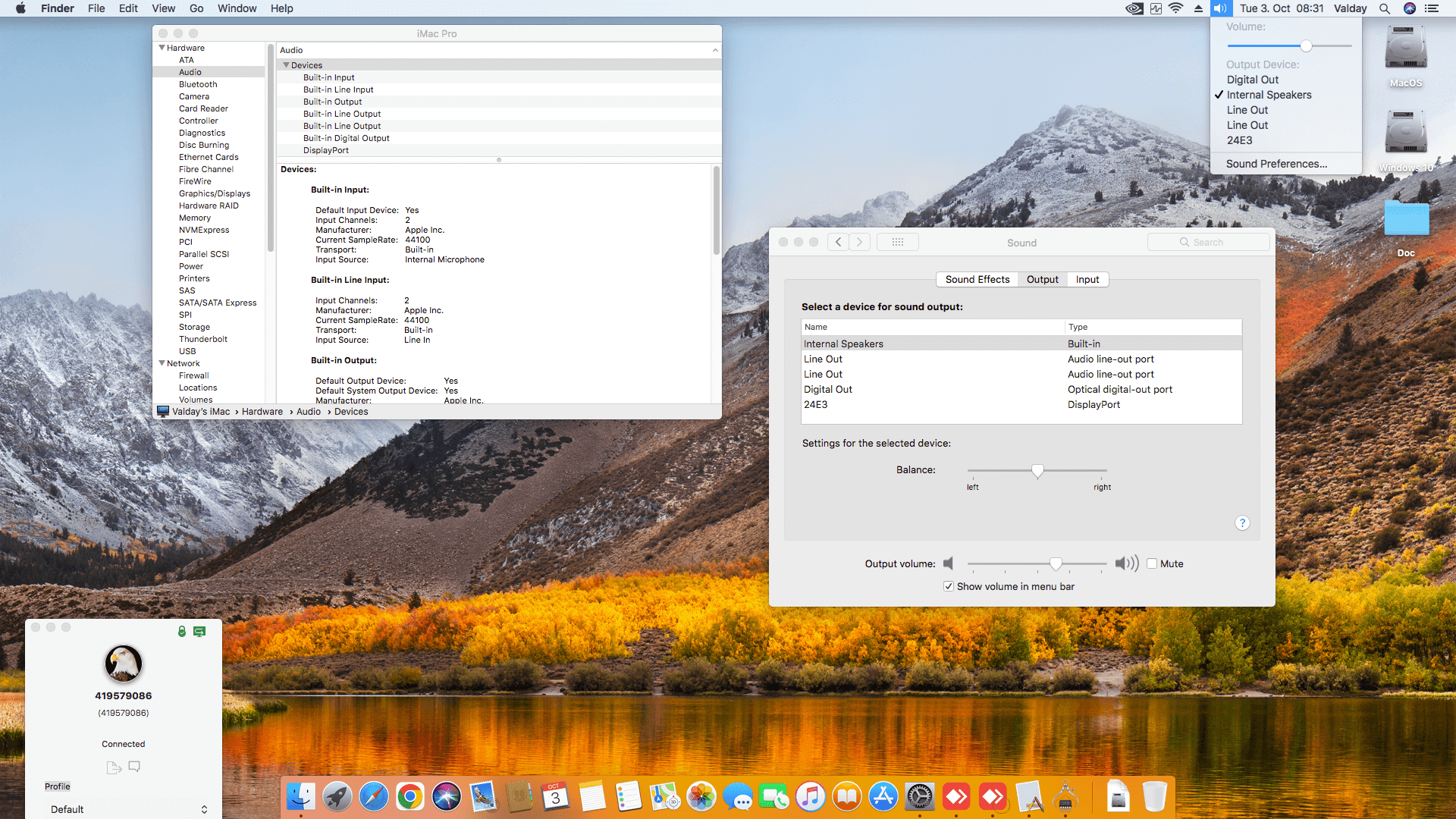This screenshot has height=819, width=1456.
Task: Open the Apple menu
Action: tap(20, 8)
